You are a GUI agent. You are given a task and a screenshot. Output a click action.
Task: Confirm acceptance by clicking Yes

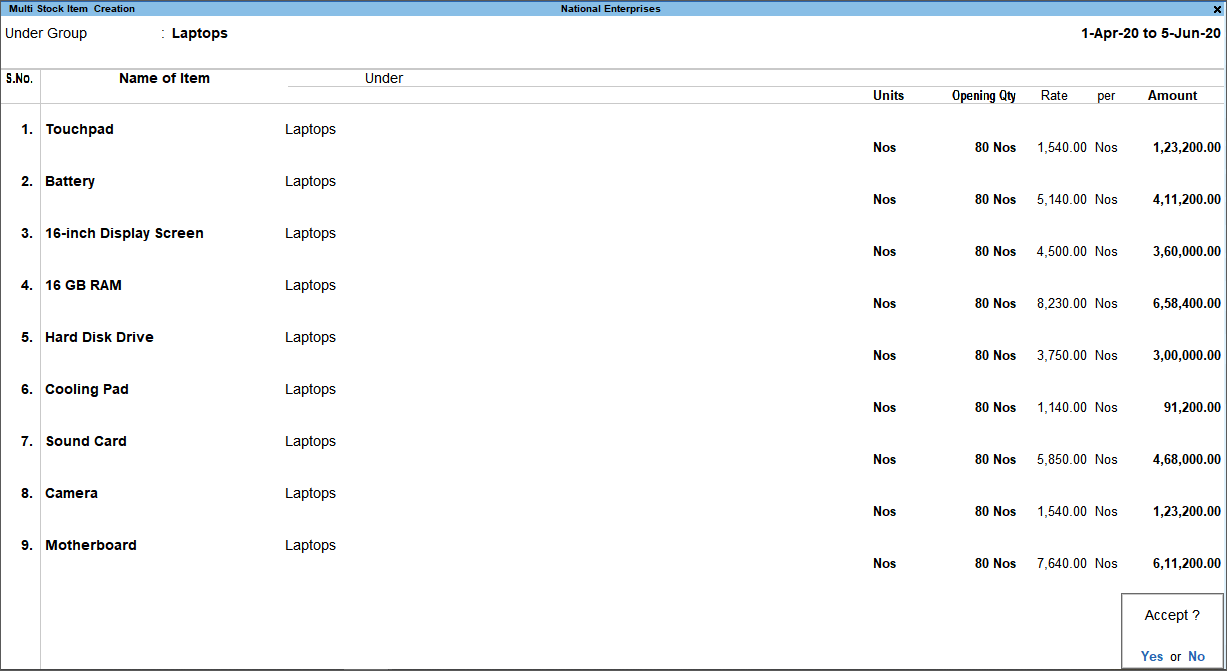pyautogui.click(x=1151, y=656)
